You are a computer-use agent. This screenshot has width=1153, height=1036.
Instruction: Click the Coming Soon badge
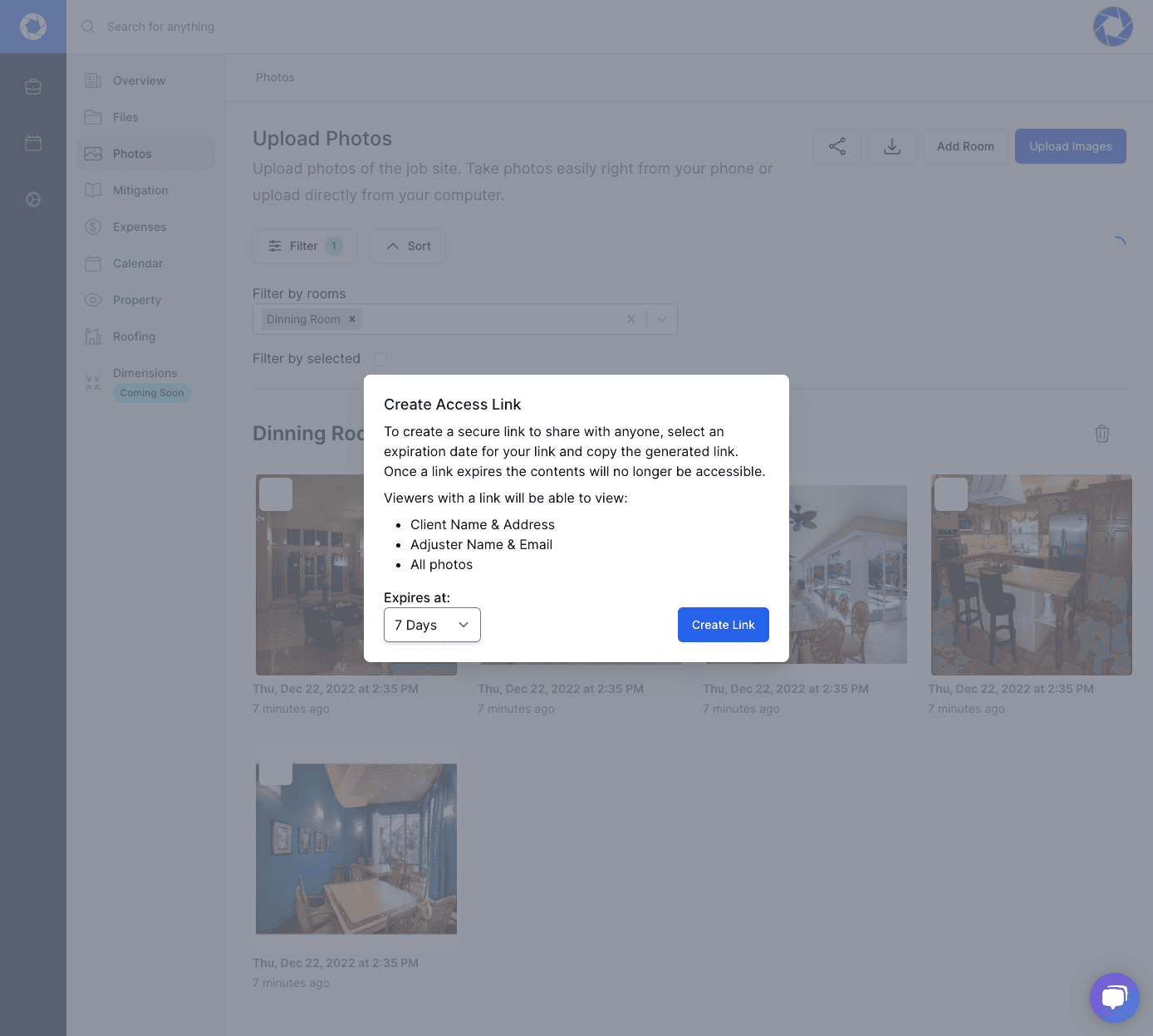[152, 393]
